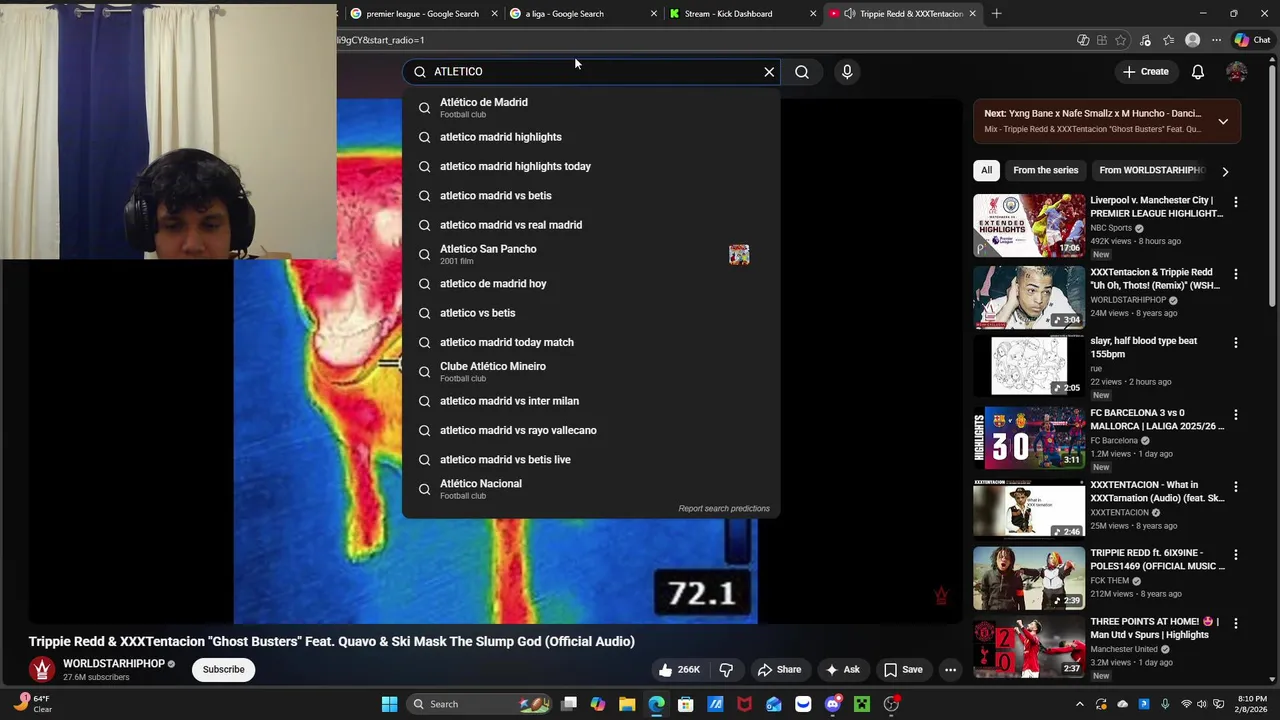Clear the ATLETICO search text with X
This screenshot has height=720, width=1280.
click(769, 72)
